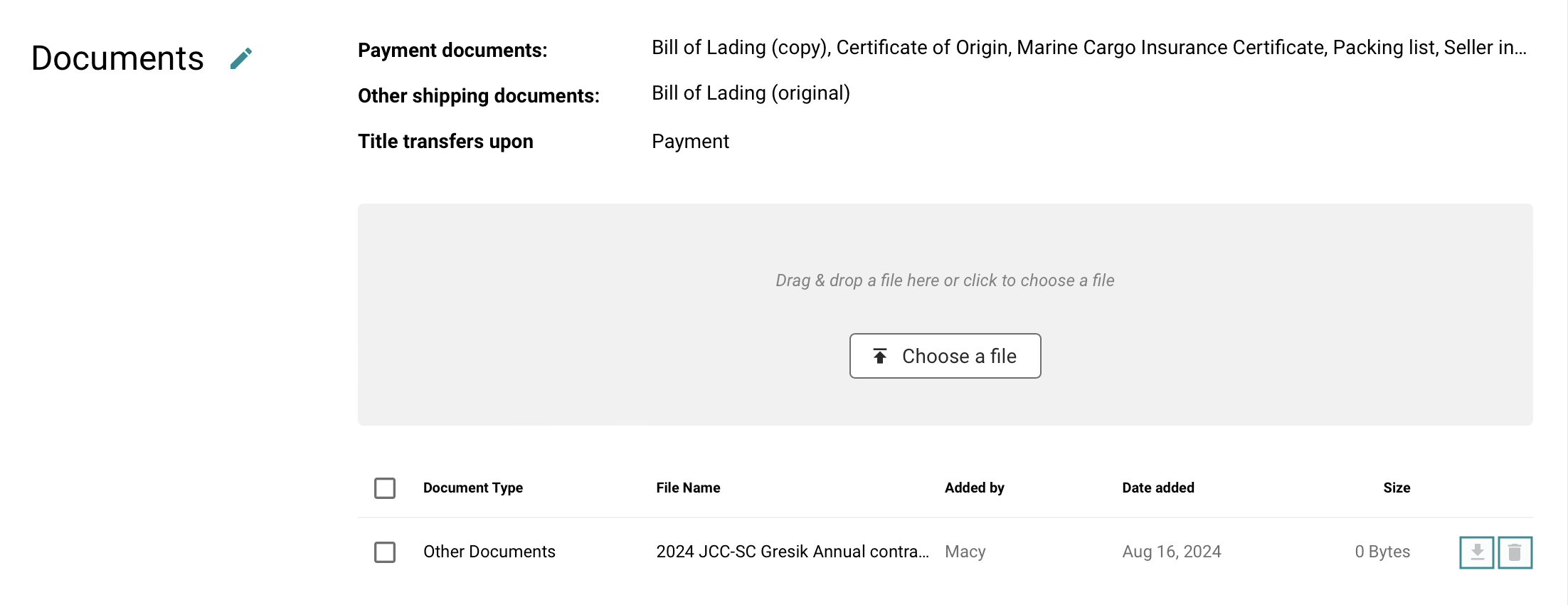Delete the Other Documents row via trash icon

click(1515, 552)
